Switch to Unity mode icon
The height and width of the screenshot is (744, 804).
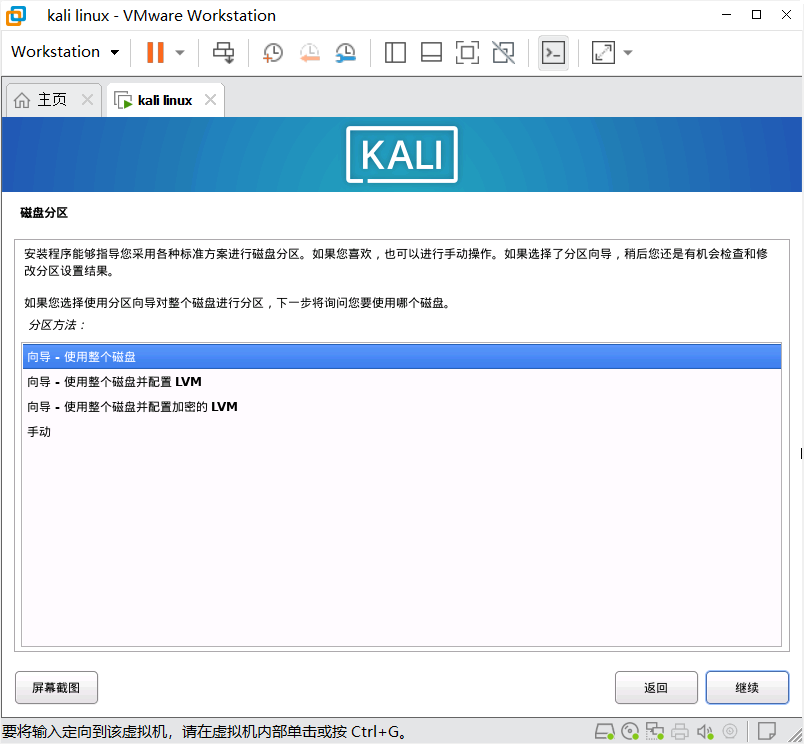click(x=504, y=52)
